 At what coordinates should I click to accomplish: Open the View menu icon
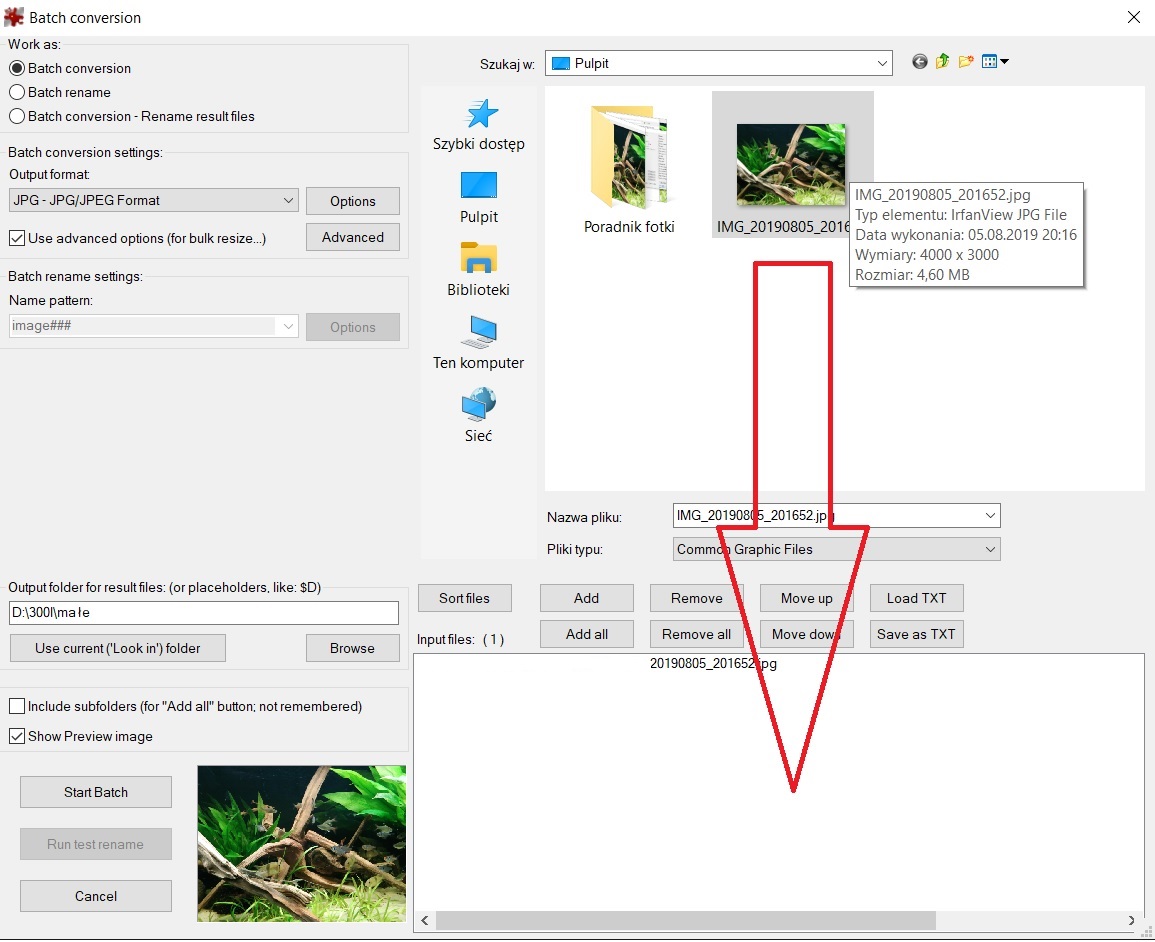pyautogui.click(x=995, y=62)
